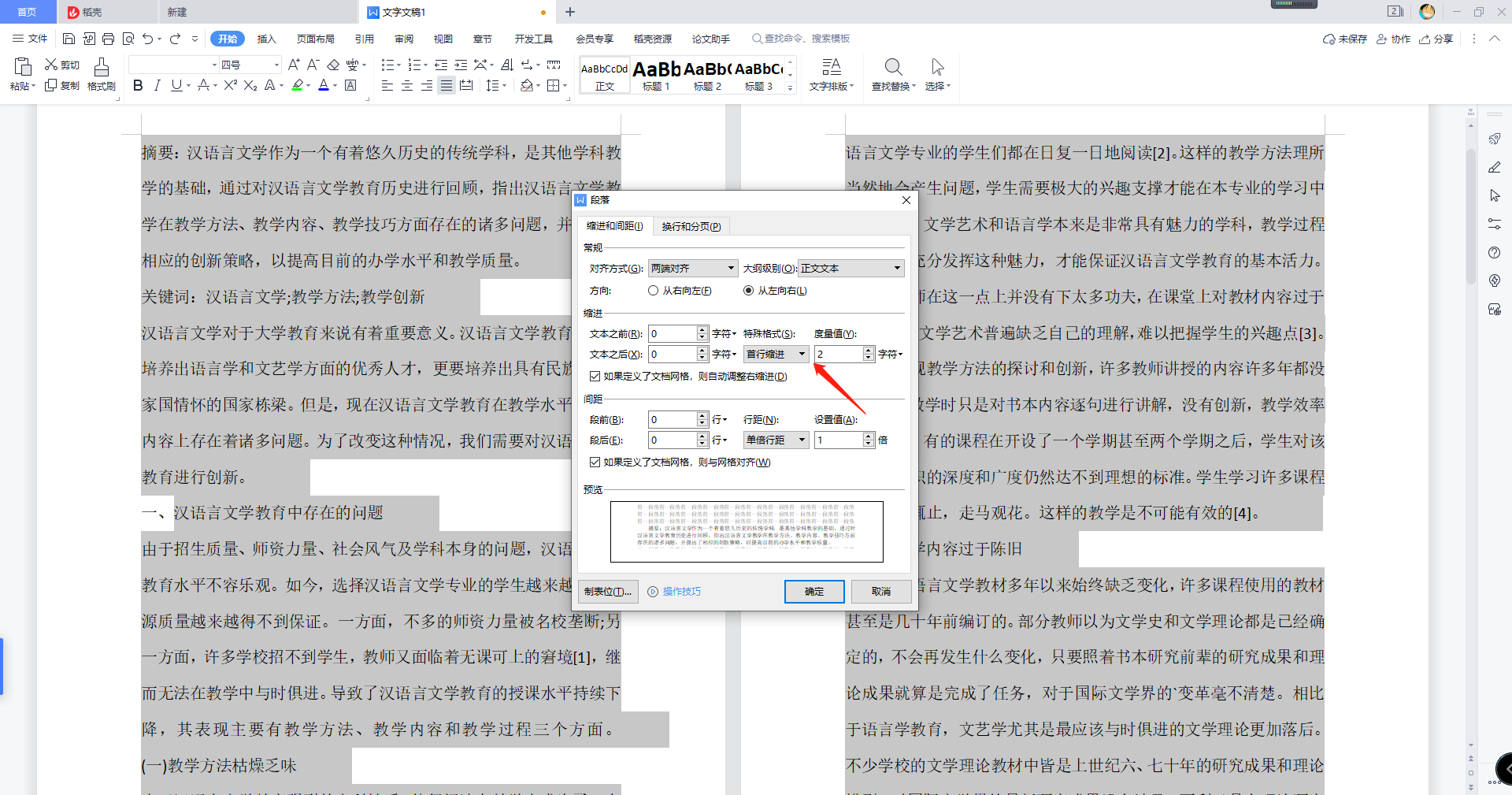Viewport: 1512px width, 795px height.
Task: Apply distributed alignment
Action: (466, 85)
